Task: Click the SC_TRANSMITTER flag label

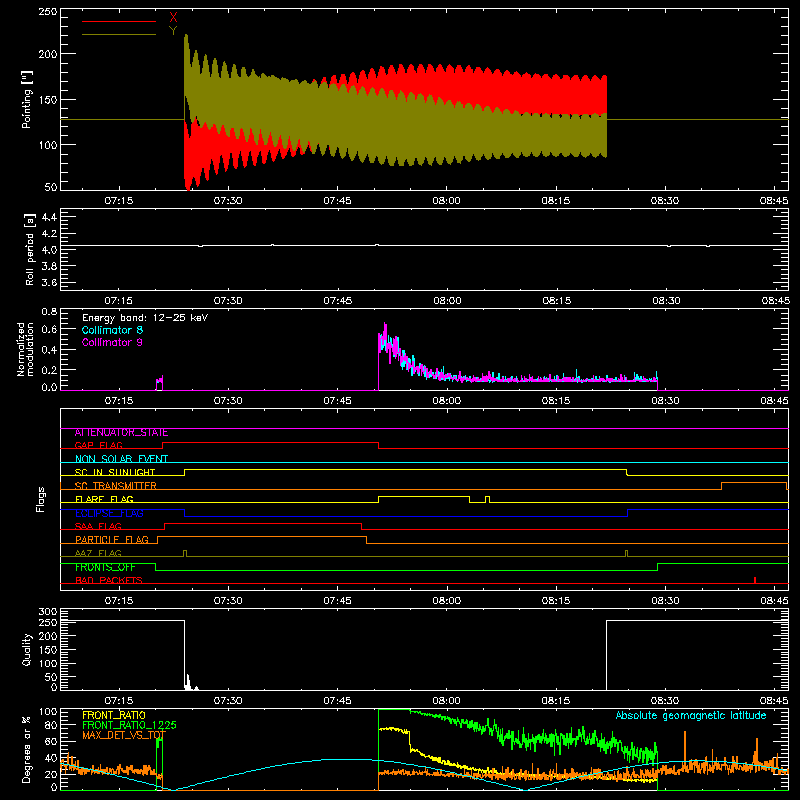Action: pyautogui.click(x=116, y=486)
